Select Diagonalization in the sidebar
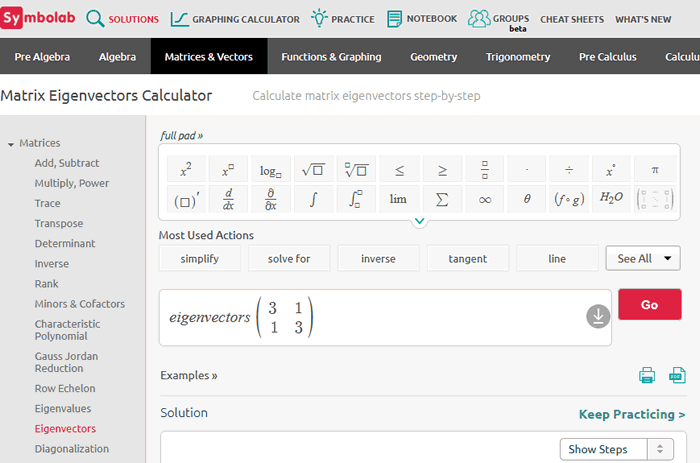The height and width of the screenshot is (463, 700). 71,449
